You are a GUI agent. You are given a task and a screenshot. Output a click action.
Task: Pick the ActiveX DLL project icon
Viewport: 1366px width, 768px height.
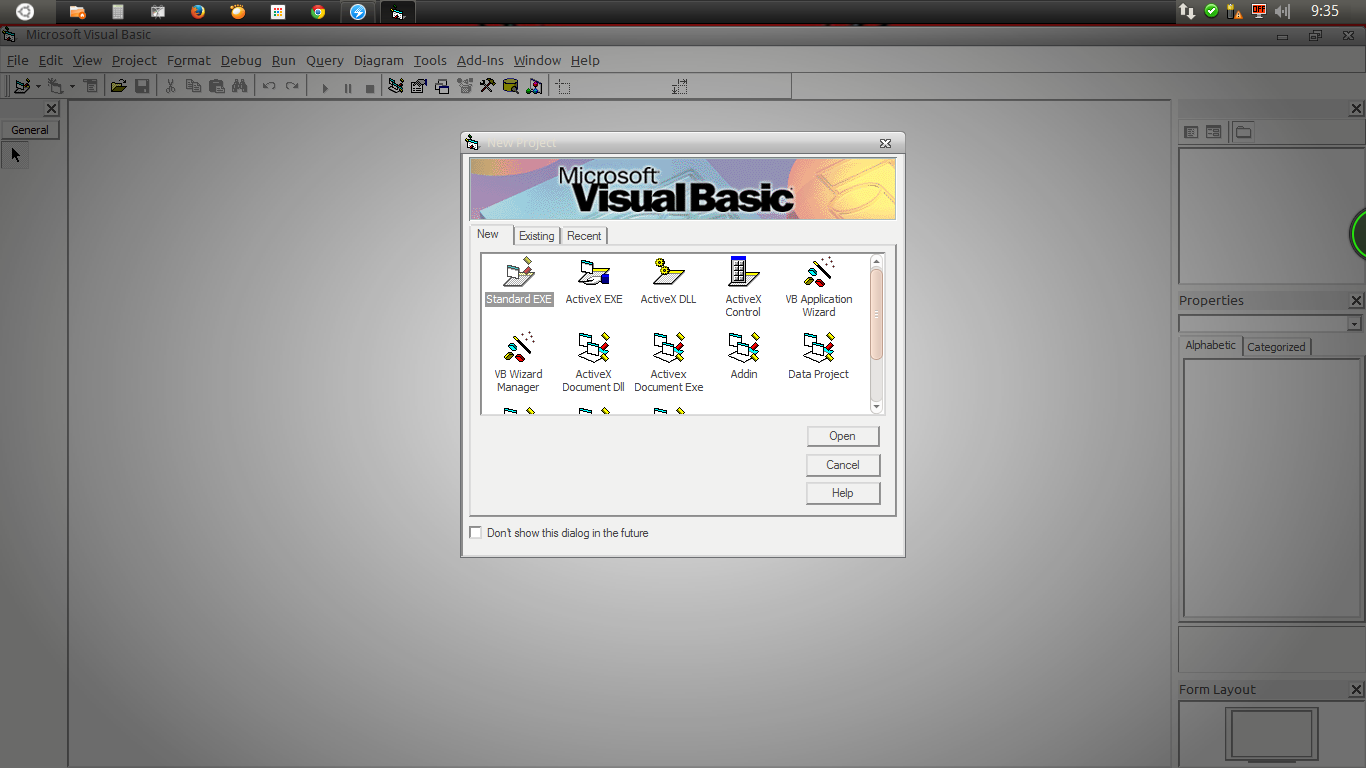pyautogui.click(x=668, y=281)
